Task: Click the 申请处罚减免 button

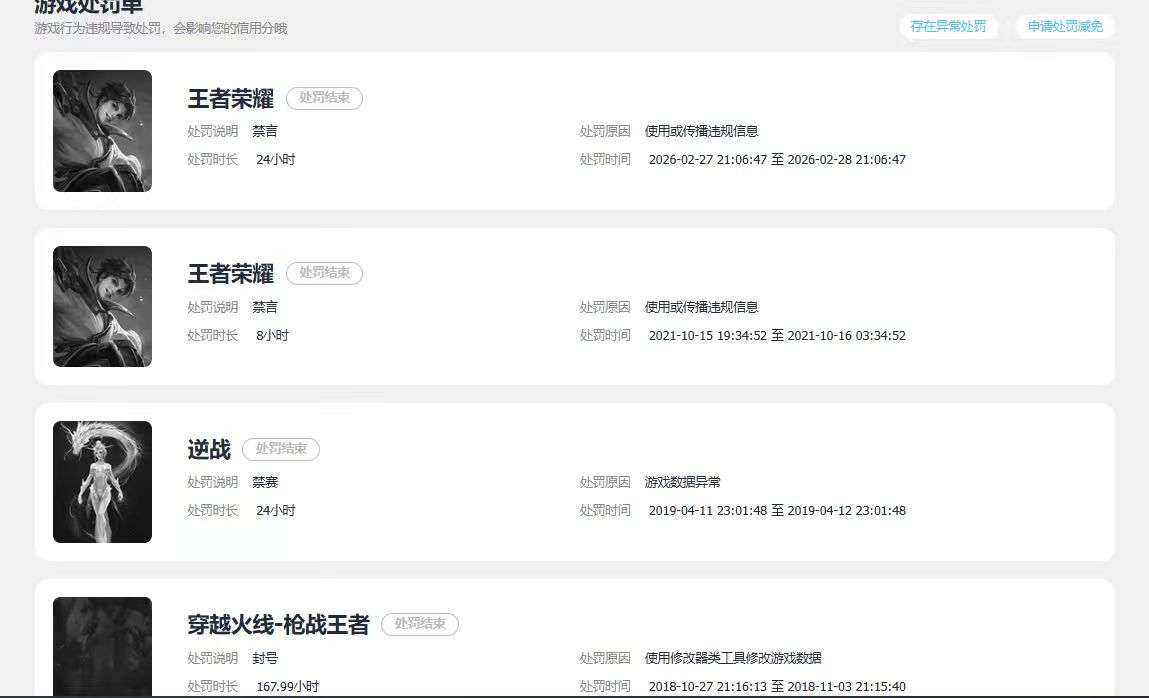Action: point(1065,26)
